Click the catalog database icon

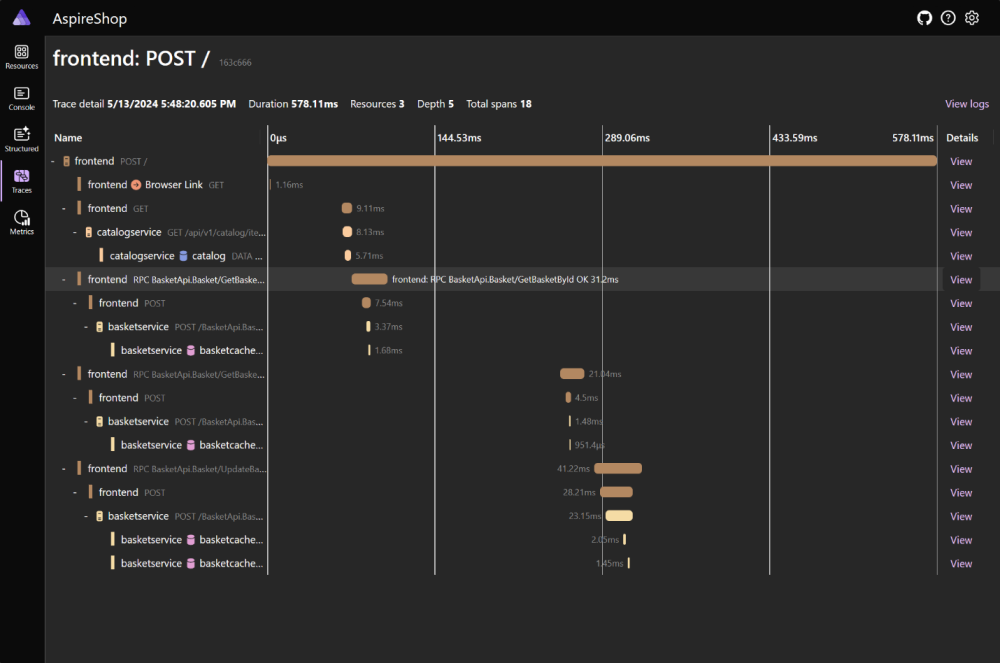point(183,256)
